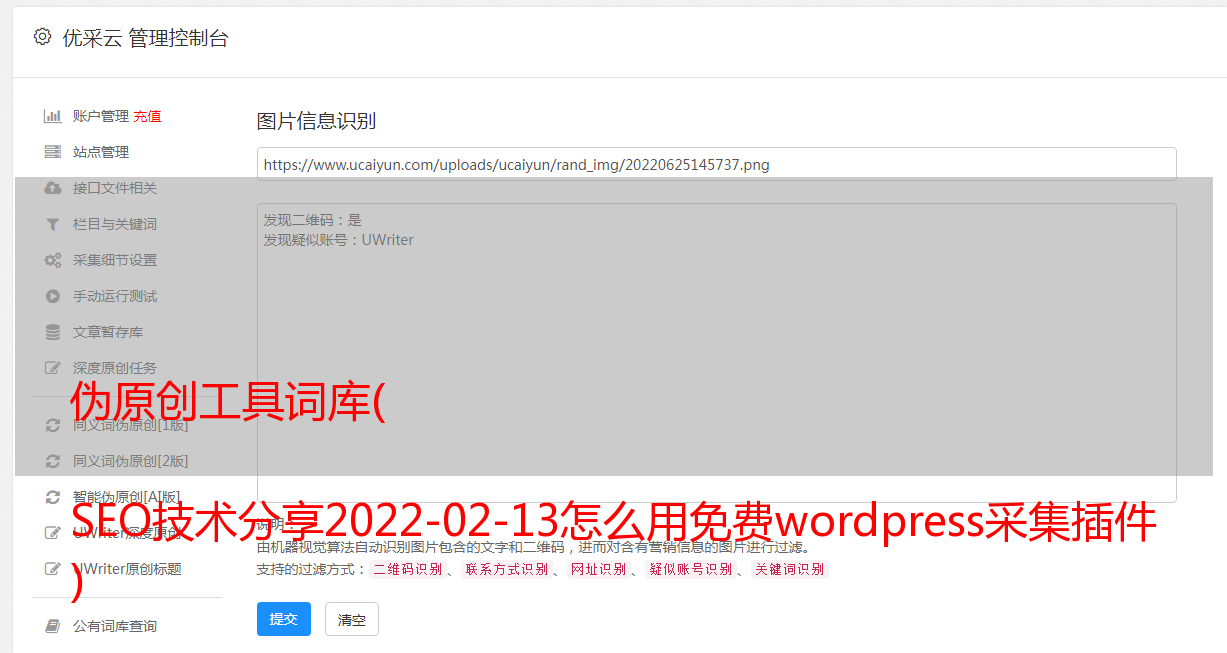Click the 优采云 管理控制台 title
This screenshot has width=1227, height=653.
(145, 38)
